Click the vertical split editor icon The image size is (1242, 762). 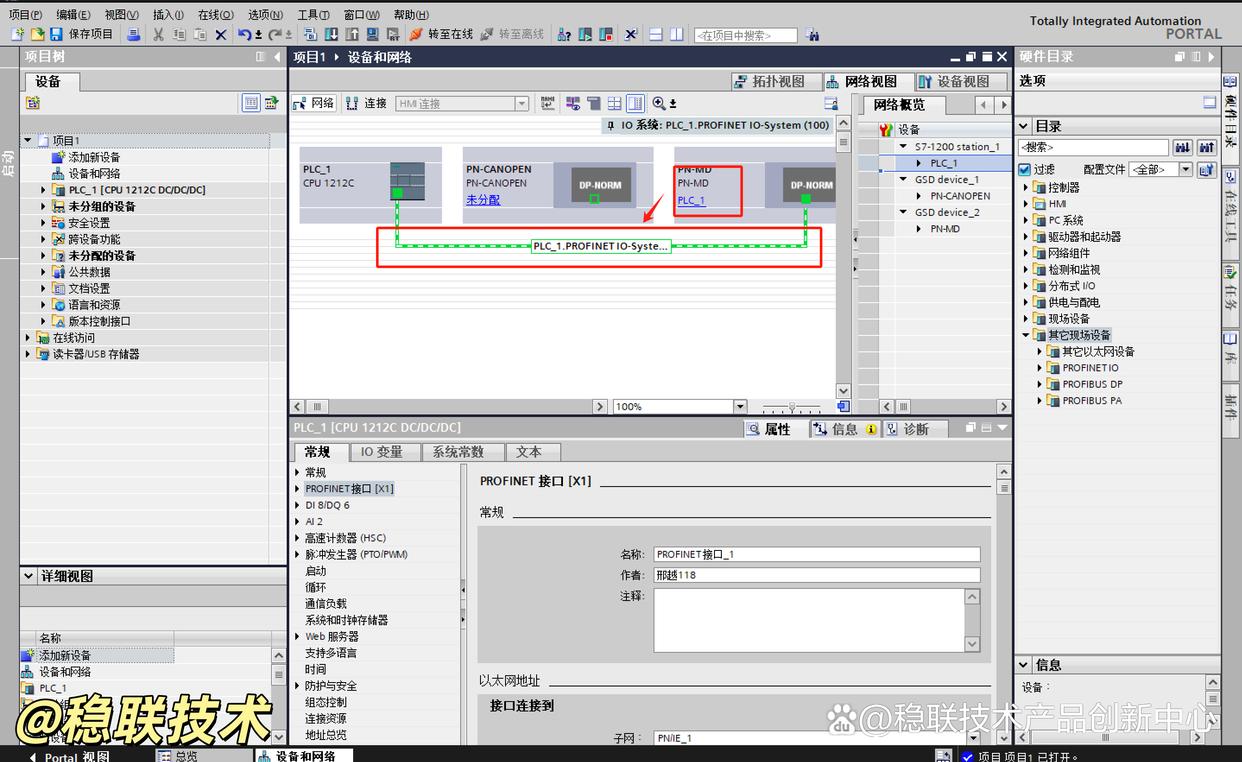677,34
